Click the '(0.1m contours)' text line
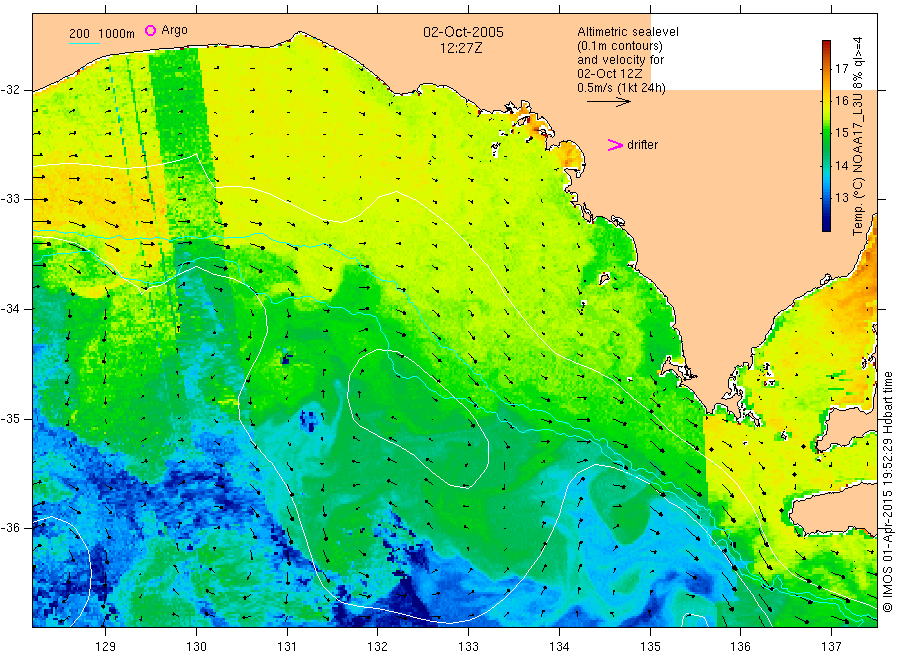900x660 pixels. pos(620,46)
